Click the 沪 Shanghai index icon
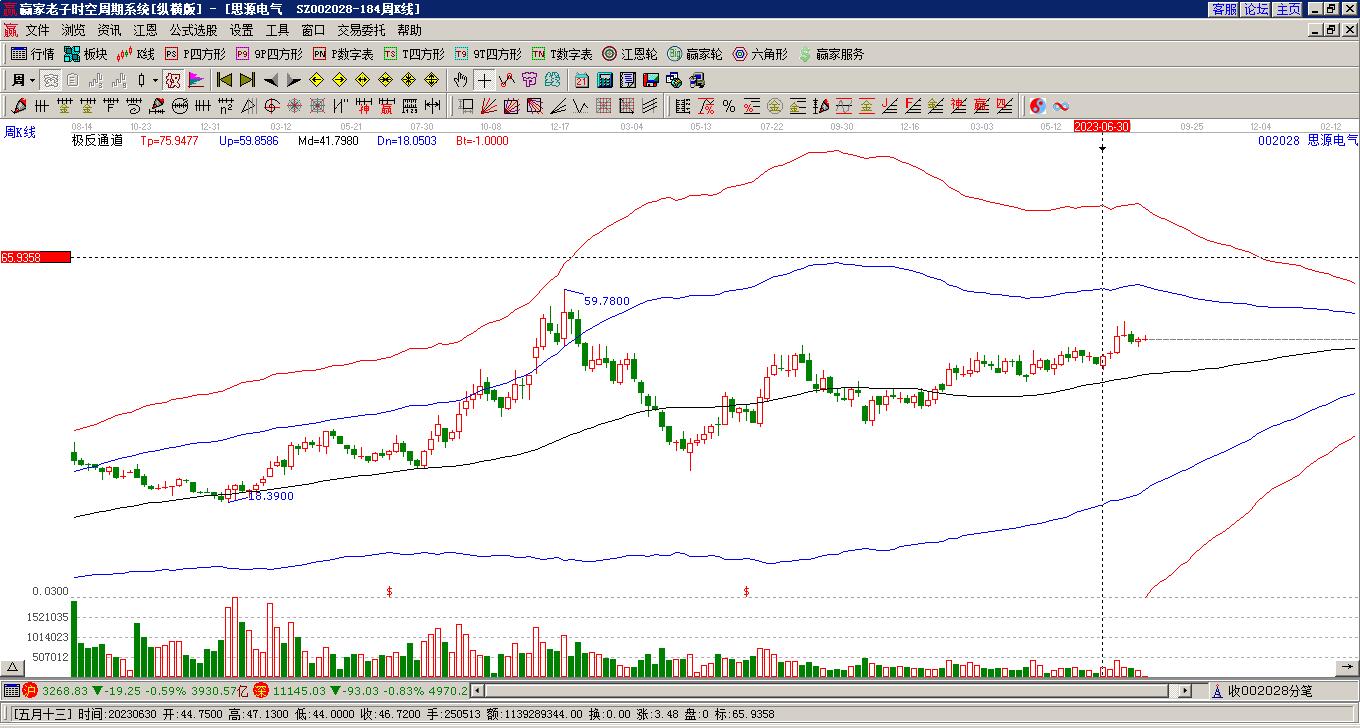The width and height of the screenshot is (1360, 728). [x=30, y=690]
